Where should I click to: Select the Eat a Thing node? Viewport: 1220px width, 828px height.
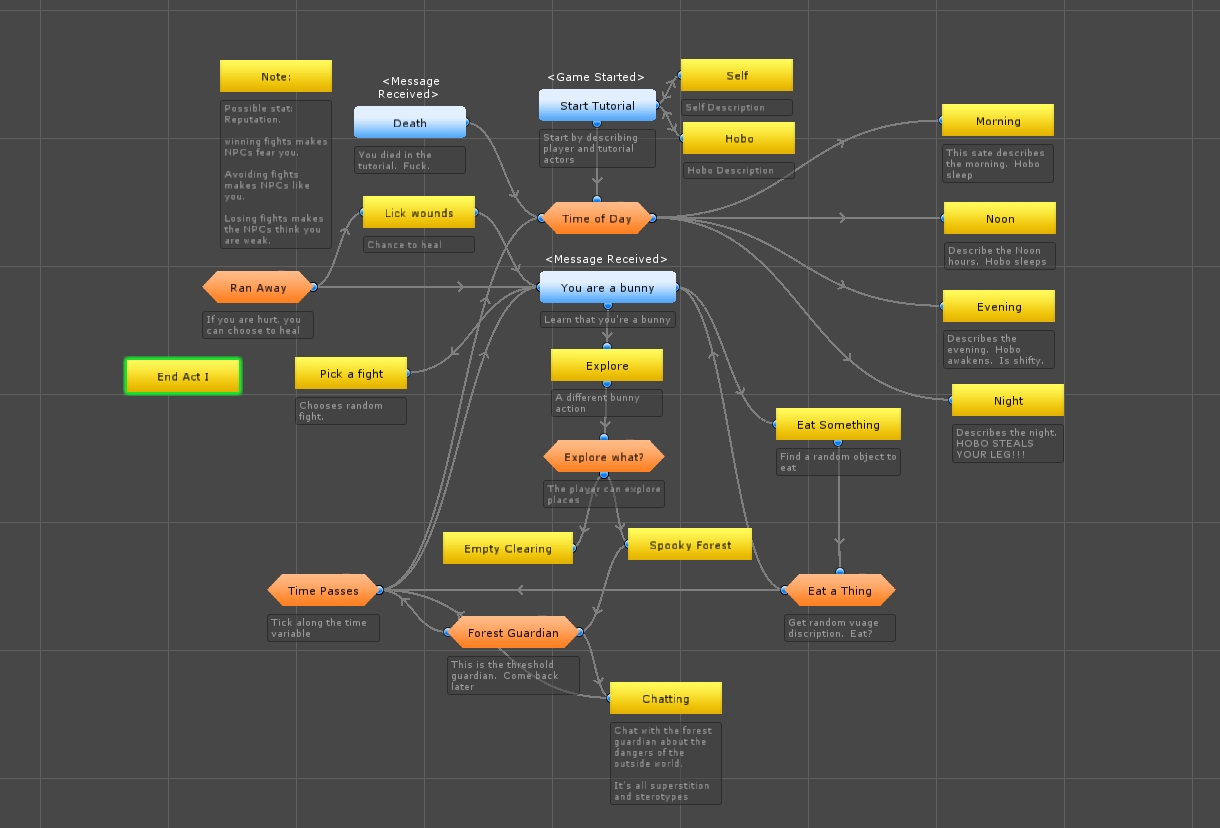pos(840,591)
